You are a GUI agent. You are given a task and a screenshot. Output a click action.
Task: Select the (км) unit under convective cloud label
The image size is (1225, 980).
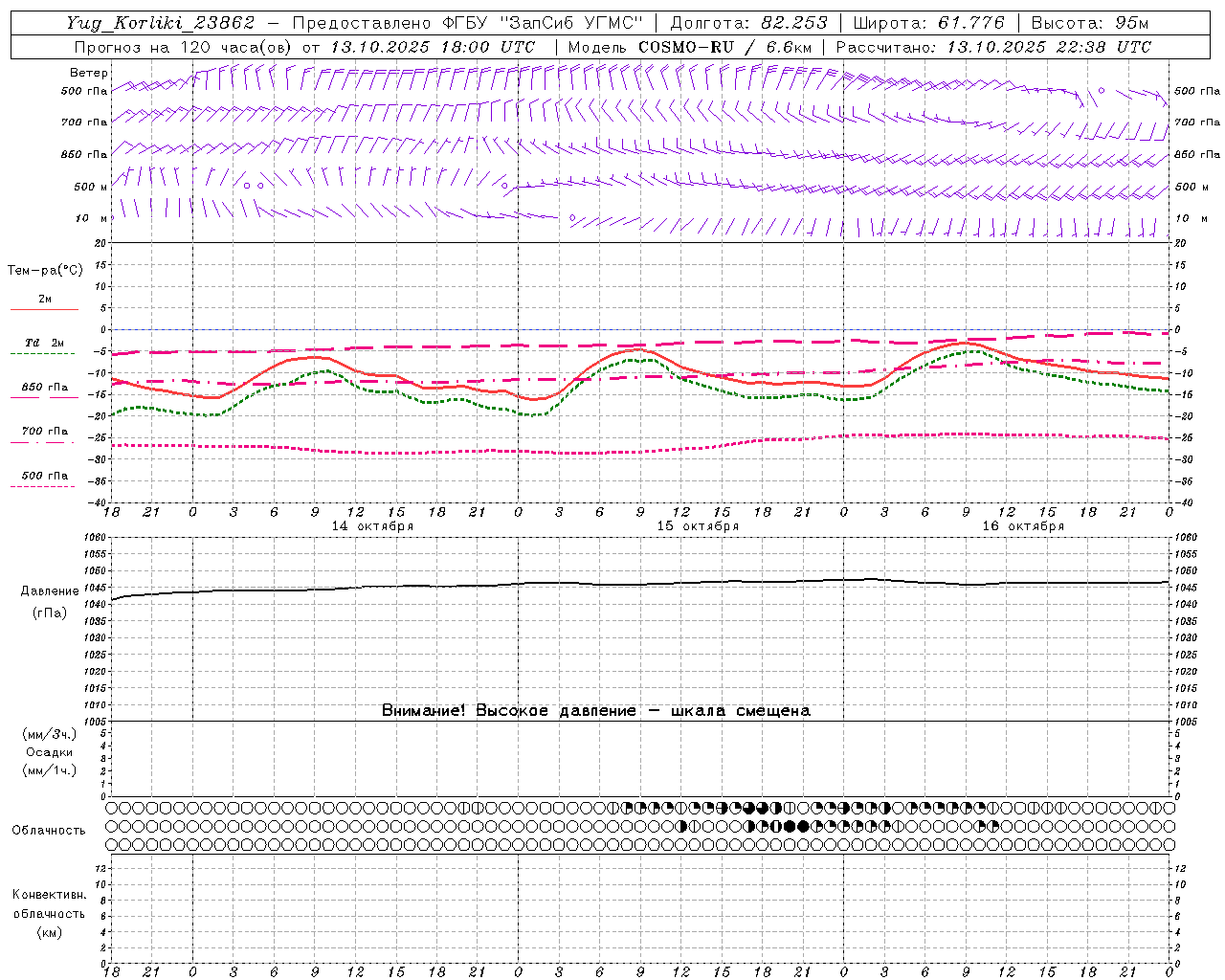[x=49, y=933]
